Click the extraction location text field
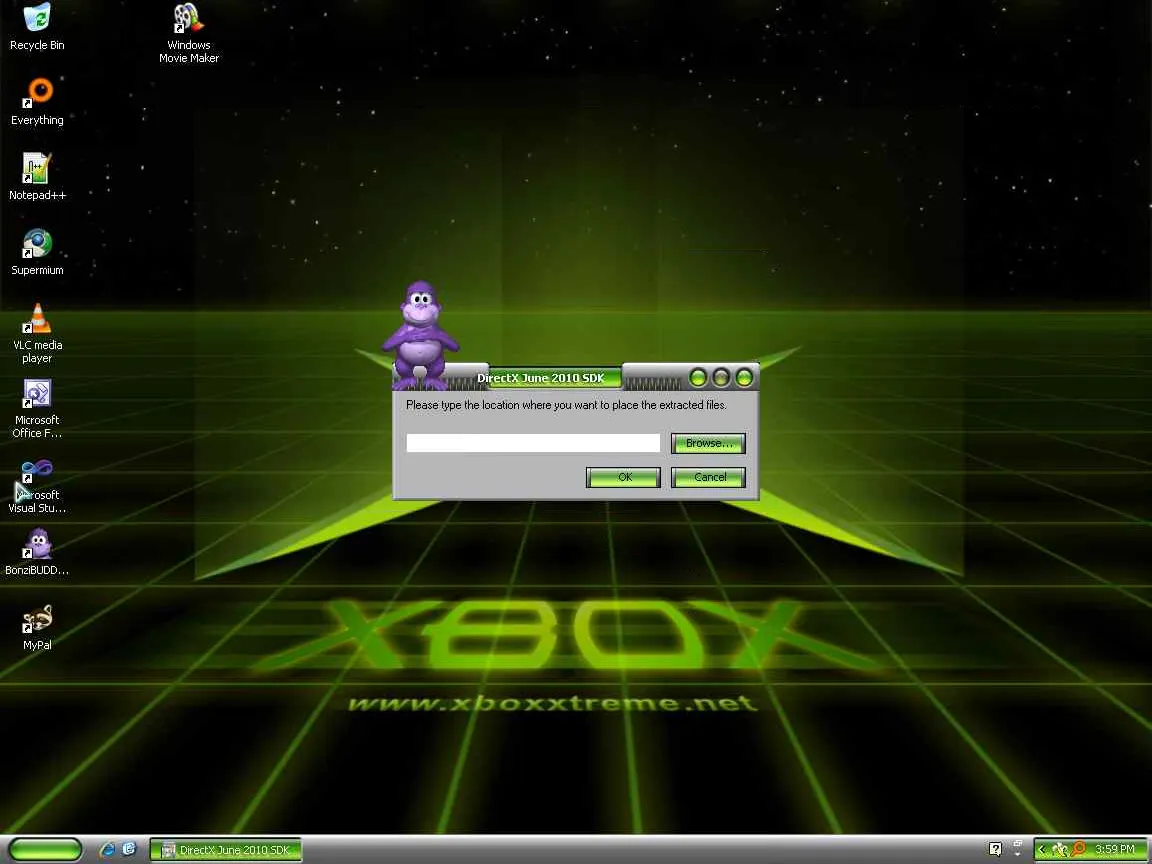 pos(533,443)
